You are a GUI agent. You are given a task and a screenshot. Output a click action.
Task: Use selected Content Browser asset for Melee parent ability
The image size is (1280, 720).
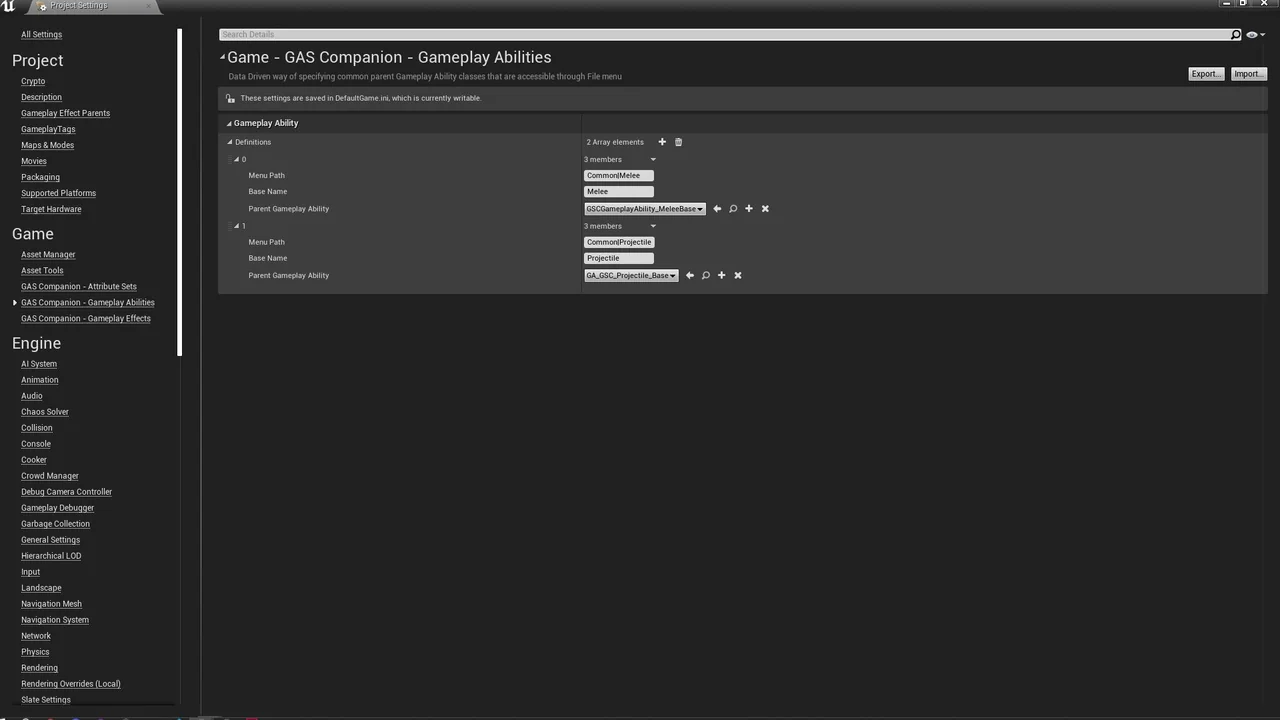[717, 208]
